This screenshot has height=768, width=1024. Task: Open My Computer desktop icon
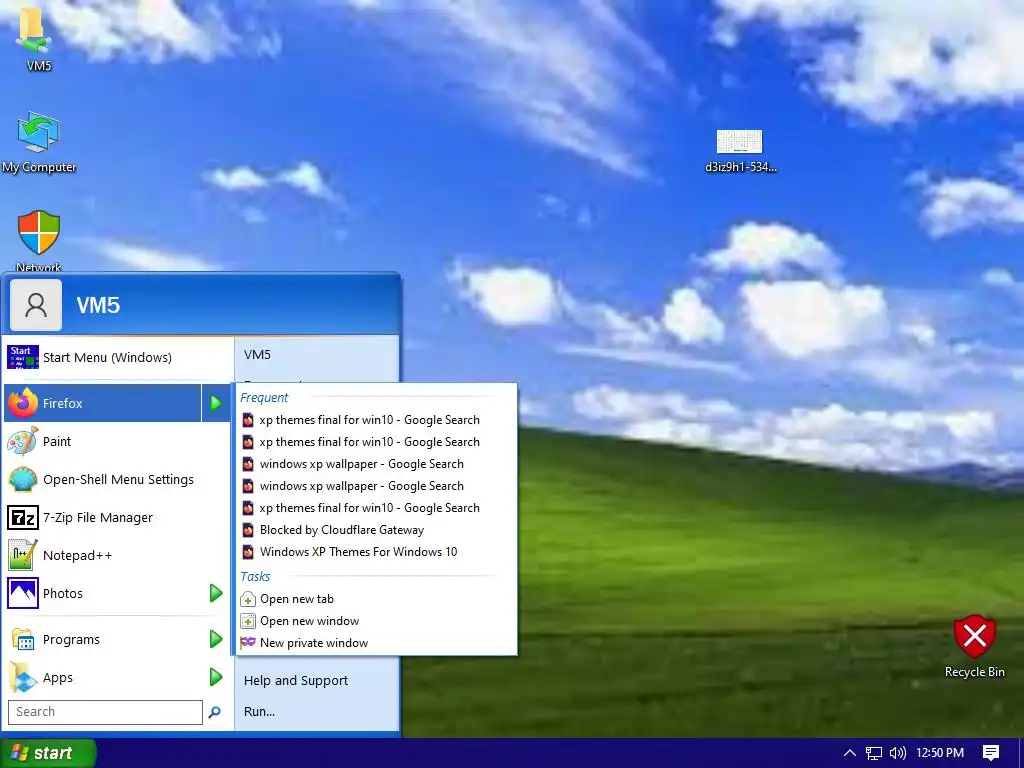click(x=39, y=142)
